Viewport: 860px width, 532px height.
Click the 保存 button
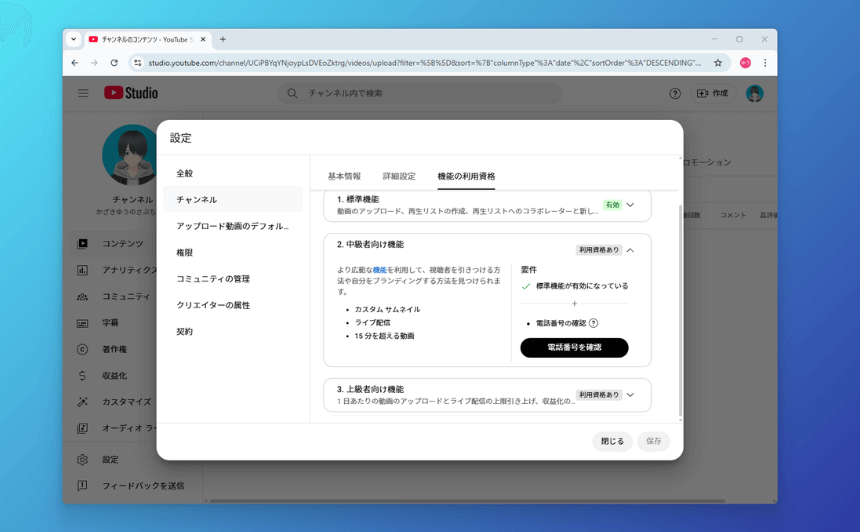click(x=653, y=441)
